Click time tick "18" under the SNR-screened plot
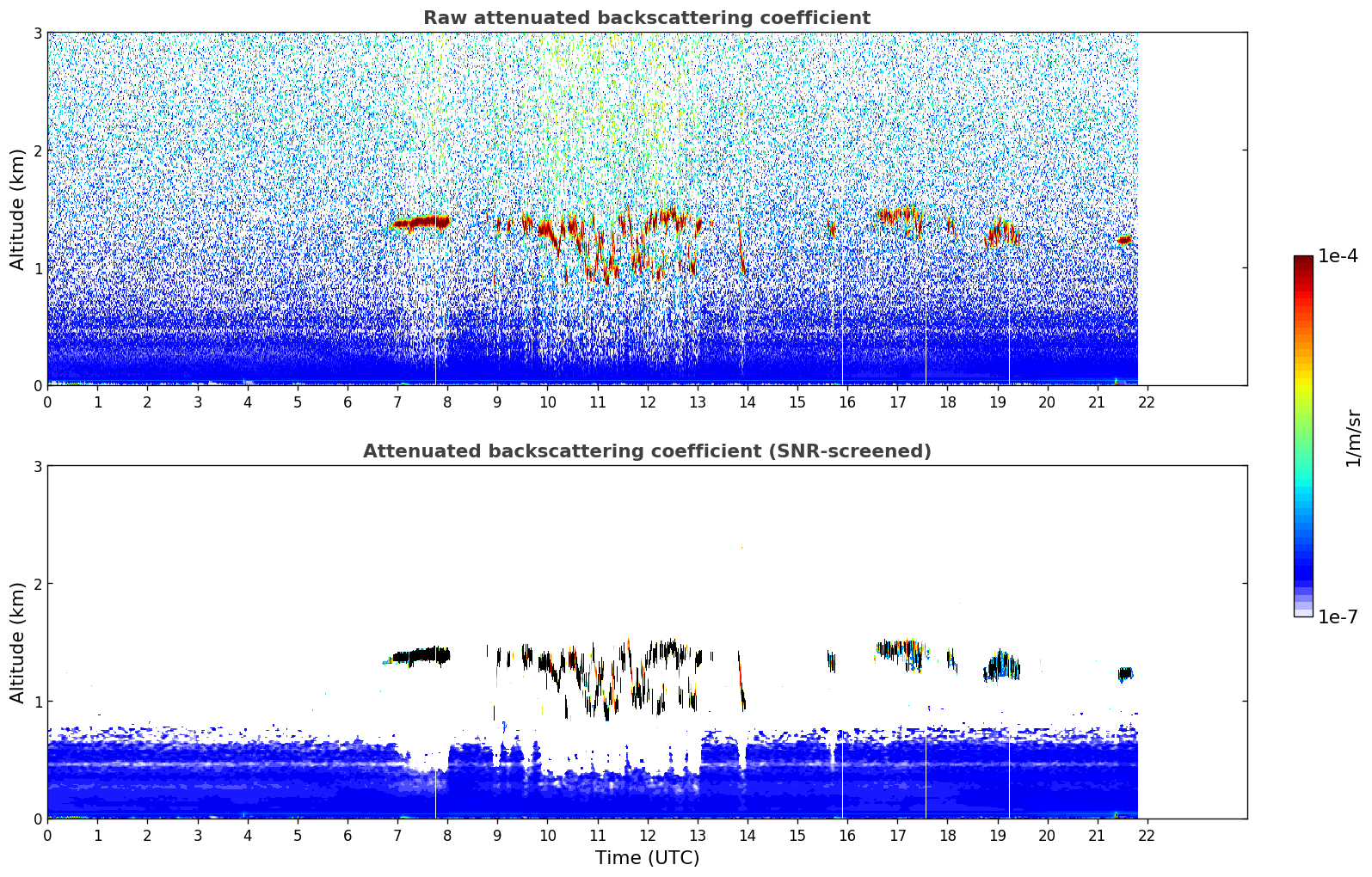 click(x=947, y=835)
